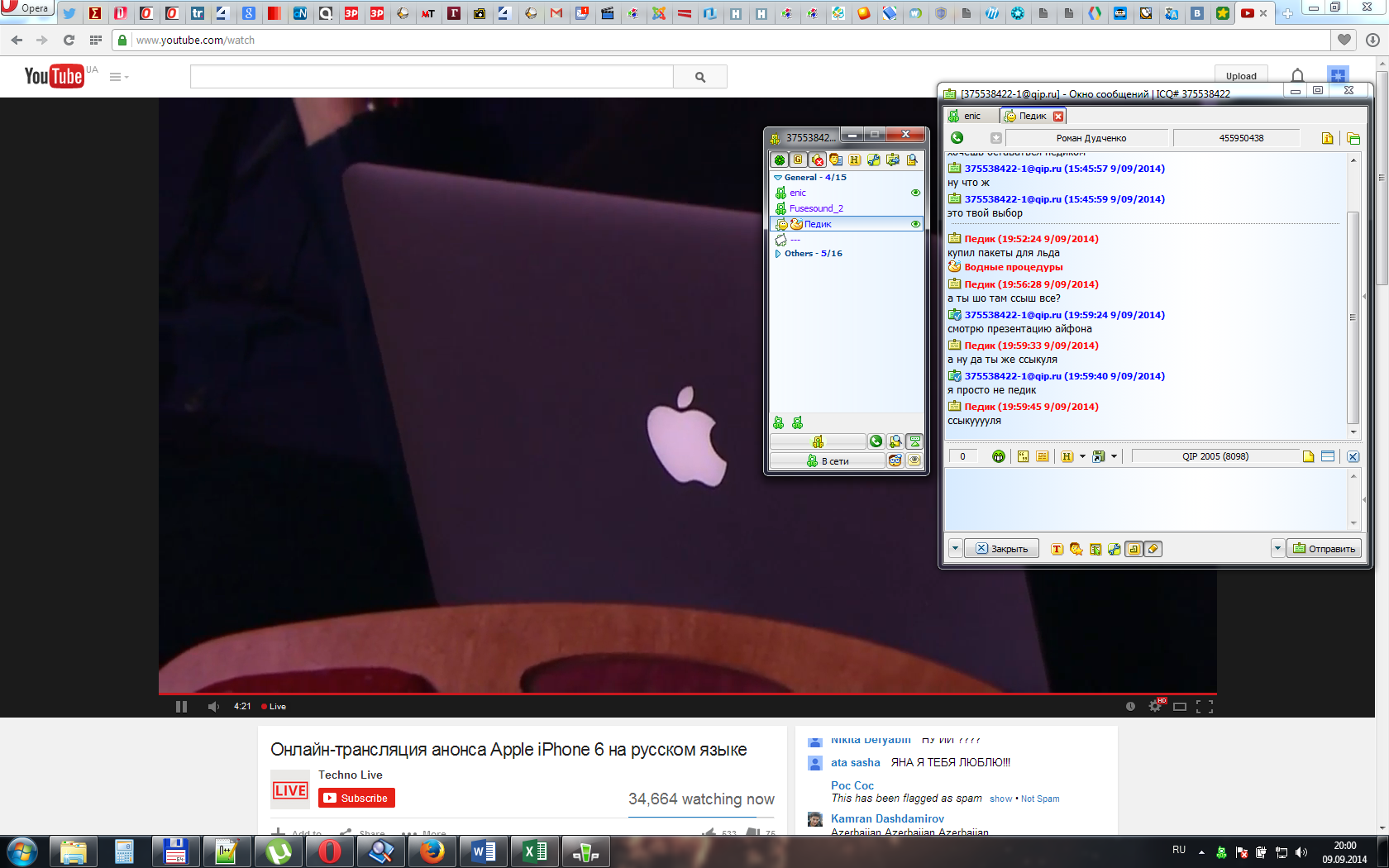Click quote icon next to smiley in chat toolbar
Viewport: 1389px width, 868px height.
(x=1023, y=456)
